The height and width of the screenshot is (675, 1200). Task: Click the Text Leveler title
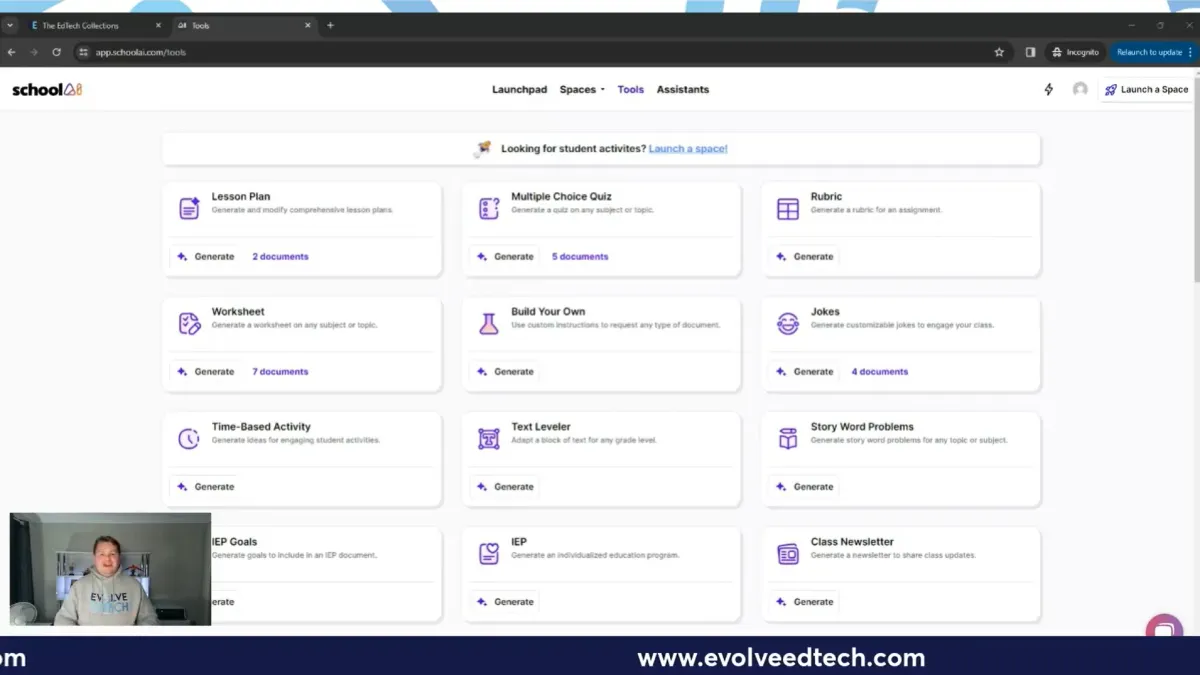(x=541, y=426)
